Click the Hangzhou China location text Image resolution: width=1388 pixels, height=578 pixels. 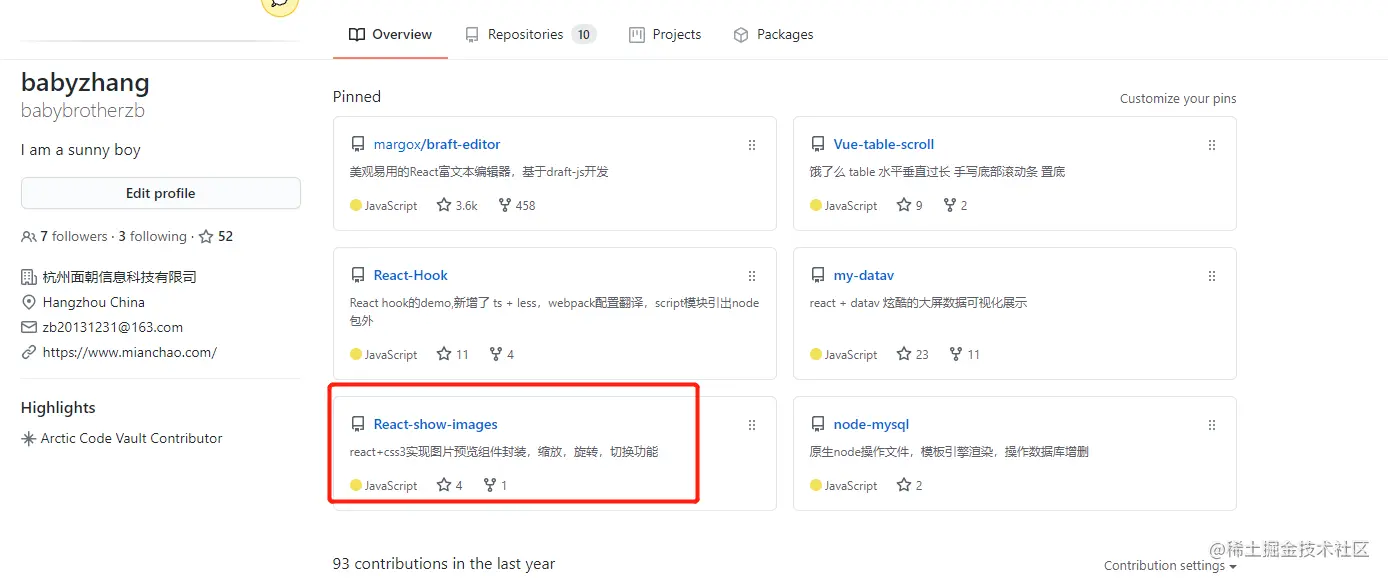point(94,302)
